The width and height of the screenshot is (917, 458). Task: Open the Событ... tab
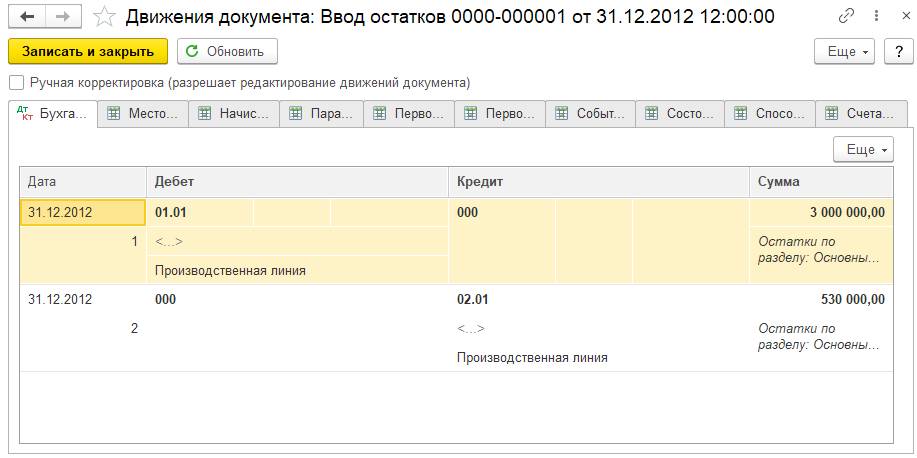point(591,114)
